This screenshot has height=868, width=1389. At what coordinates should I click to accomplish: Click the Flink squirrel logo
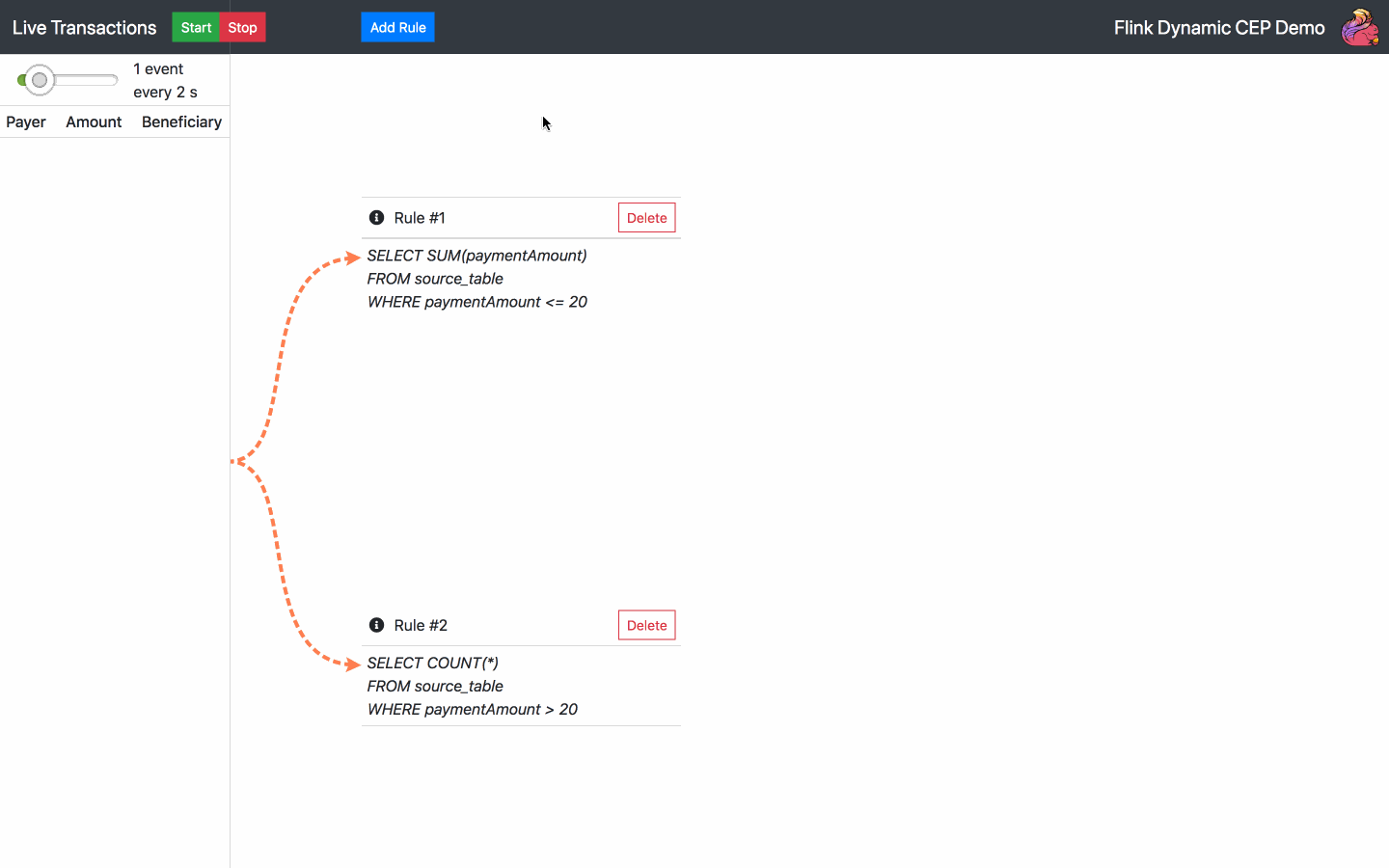pos(1360,27)
